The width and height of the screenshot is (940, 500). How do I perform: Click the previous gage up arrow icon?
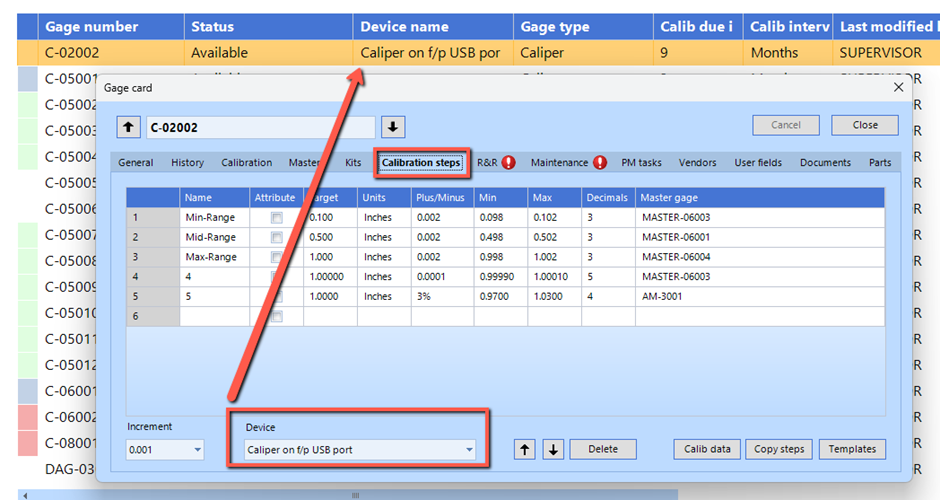pos(129,127)
